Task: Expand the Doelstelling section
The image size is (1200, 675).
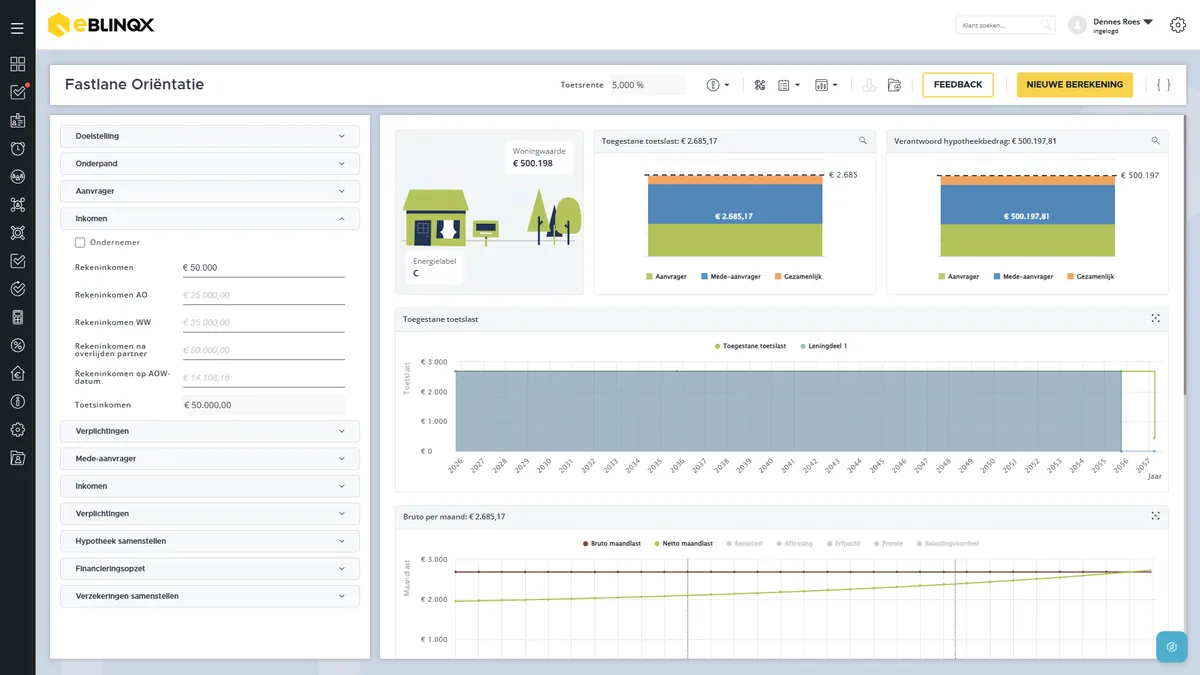Action: [x=210, y=136]
